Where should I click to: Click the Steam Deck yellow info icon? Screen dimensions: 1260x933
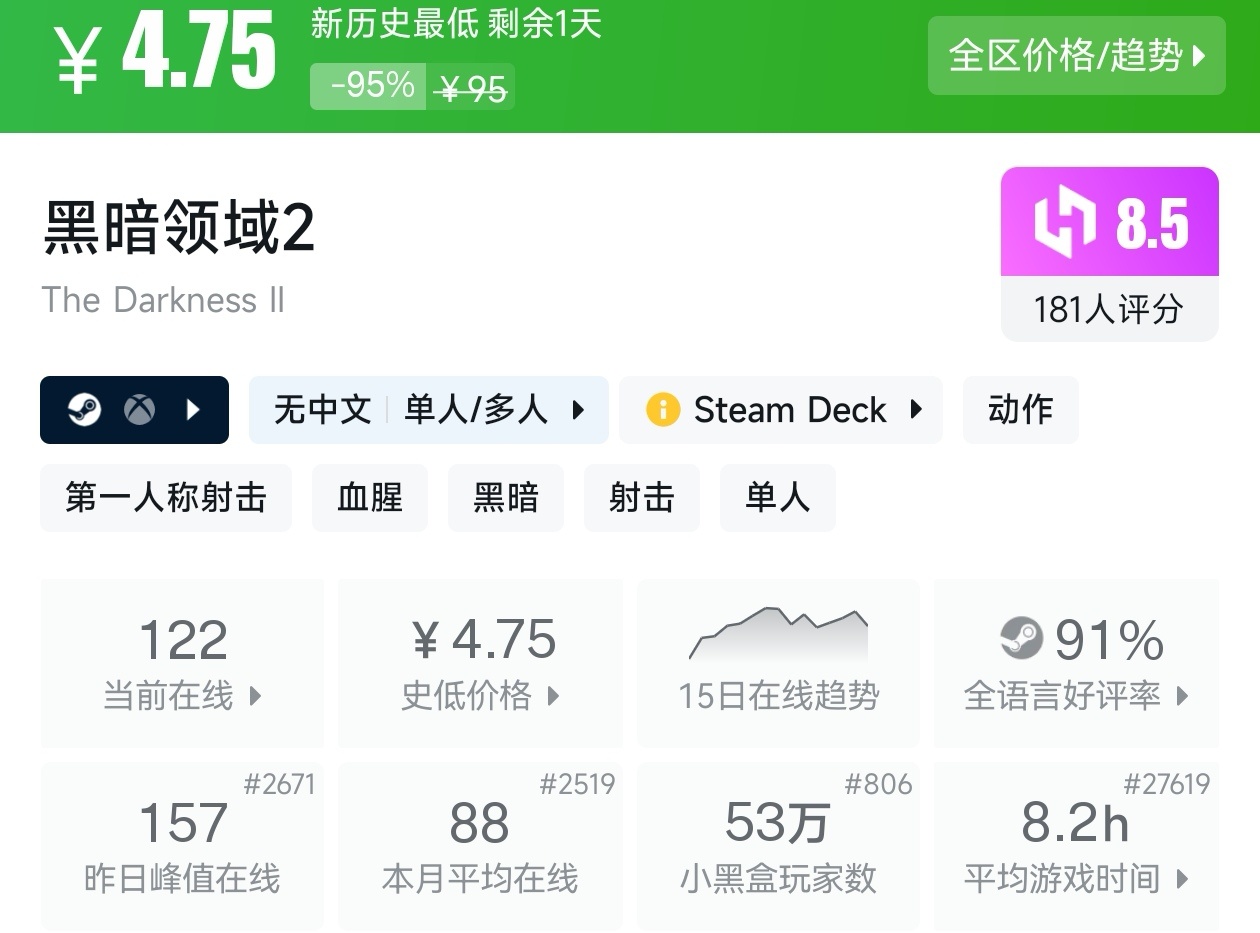(x=662, y=410)
